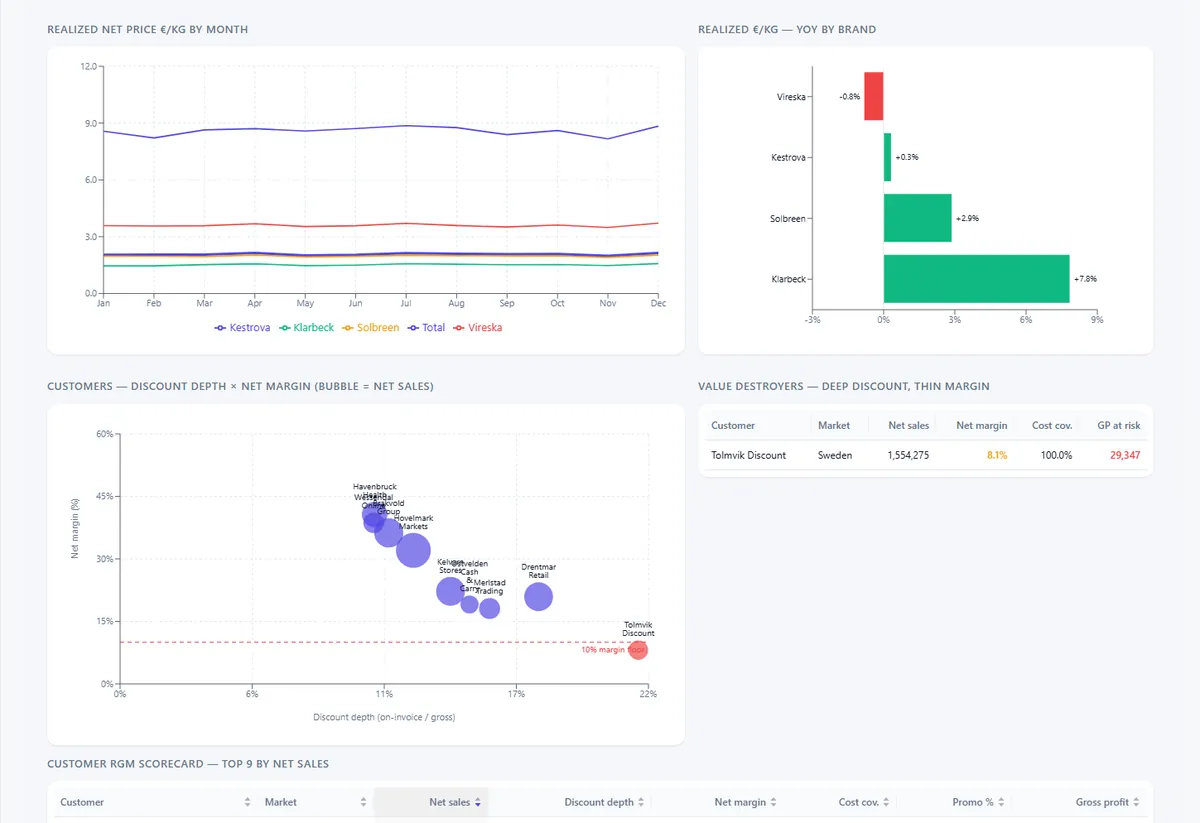The width and height of the screenshot is (1200, 823).
Task: Click the Customer RGM Scorecard heading
Action: click(x=188, y=764)
